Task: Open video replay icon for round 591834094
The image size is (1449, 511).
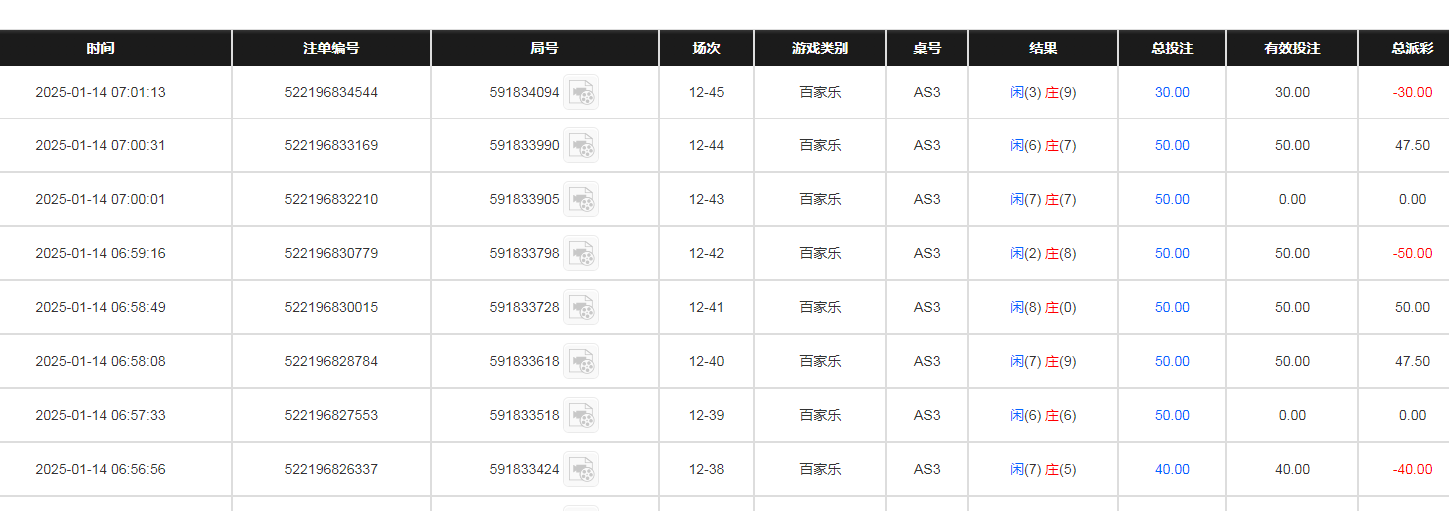Action: point(581,92)
